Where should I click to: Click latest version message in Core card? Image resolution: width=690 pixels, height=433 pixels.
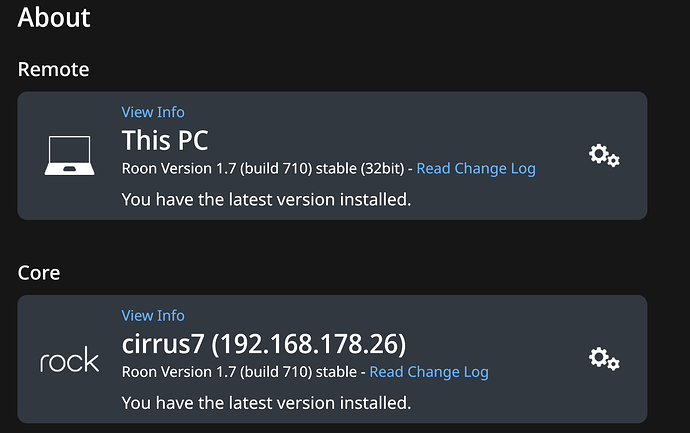point(266,403)
